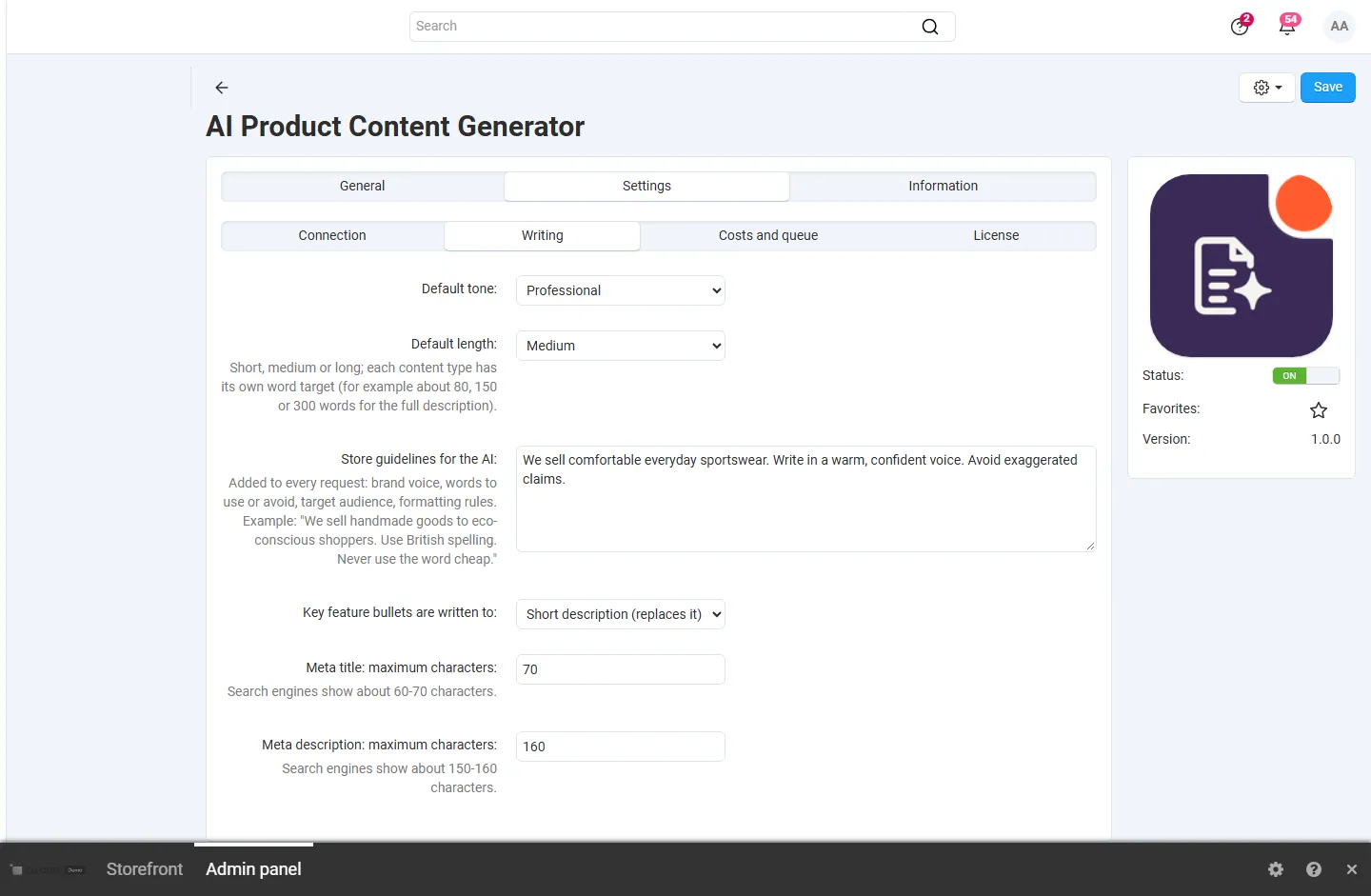The width and height of the screenshot is (1371, 896).
Task: Open the help notifications icon with badge 2
Action: (1240, 26)
